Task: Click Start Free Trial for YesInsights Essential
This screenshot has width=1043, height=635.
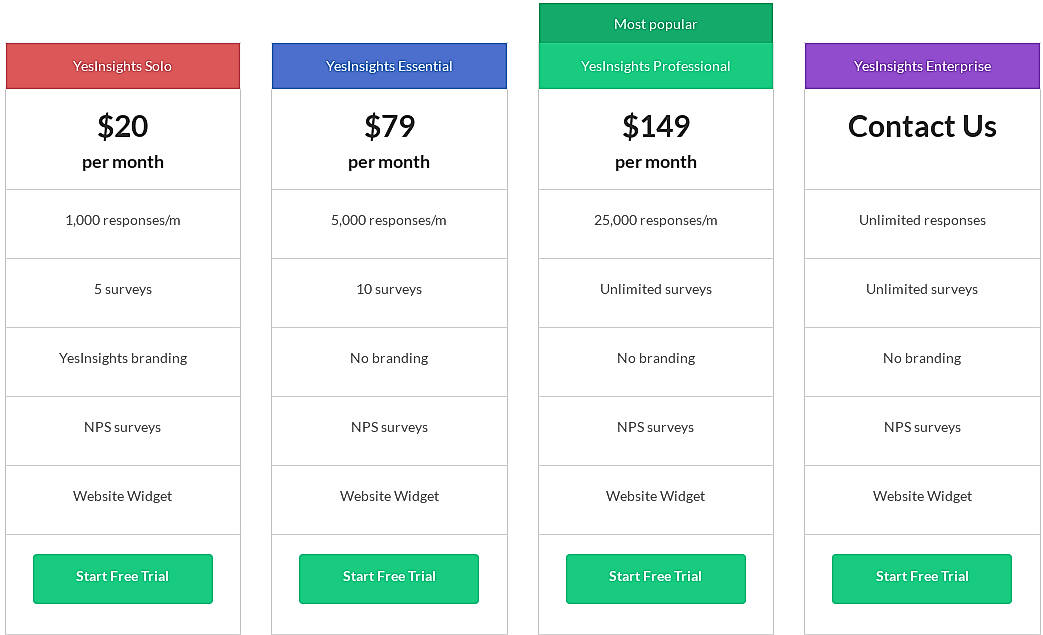Action: pyautogui.click(x=388, y=578)
